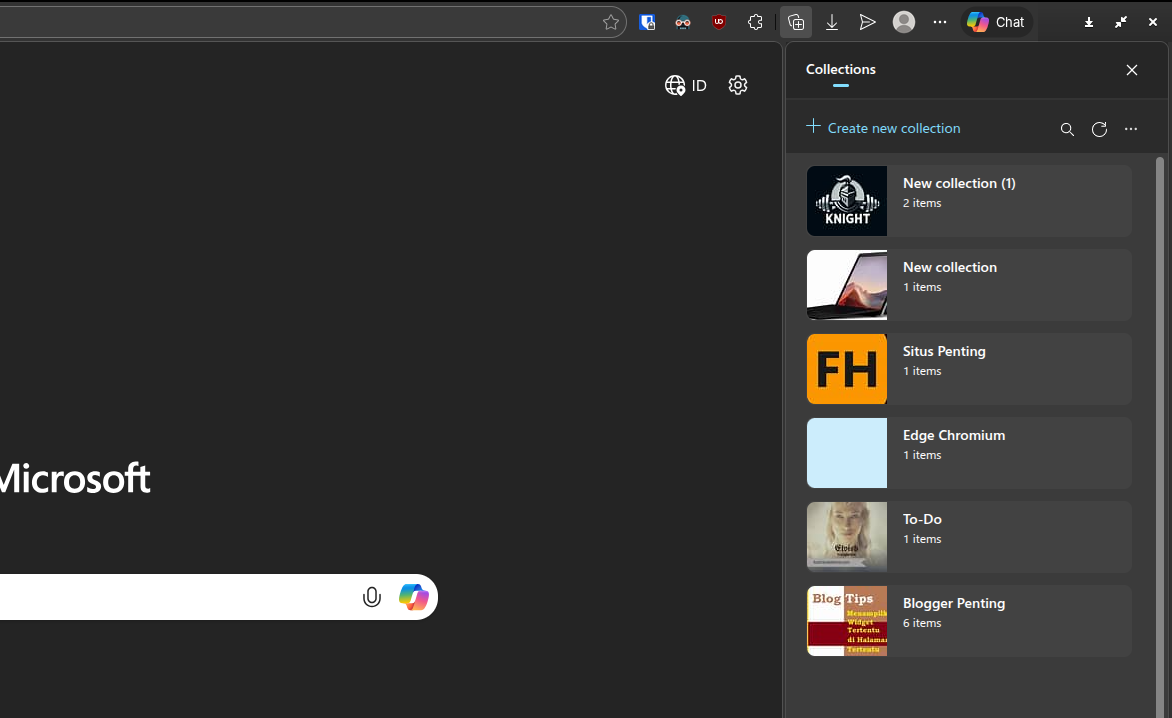Open the Bitwarden extension icon

point(647,22)
